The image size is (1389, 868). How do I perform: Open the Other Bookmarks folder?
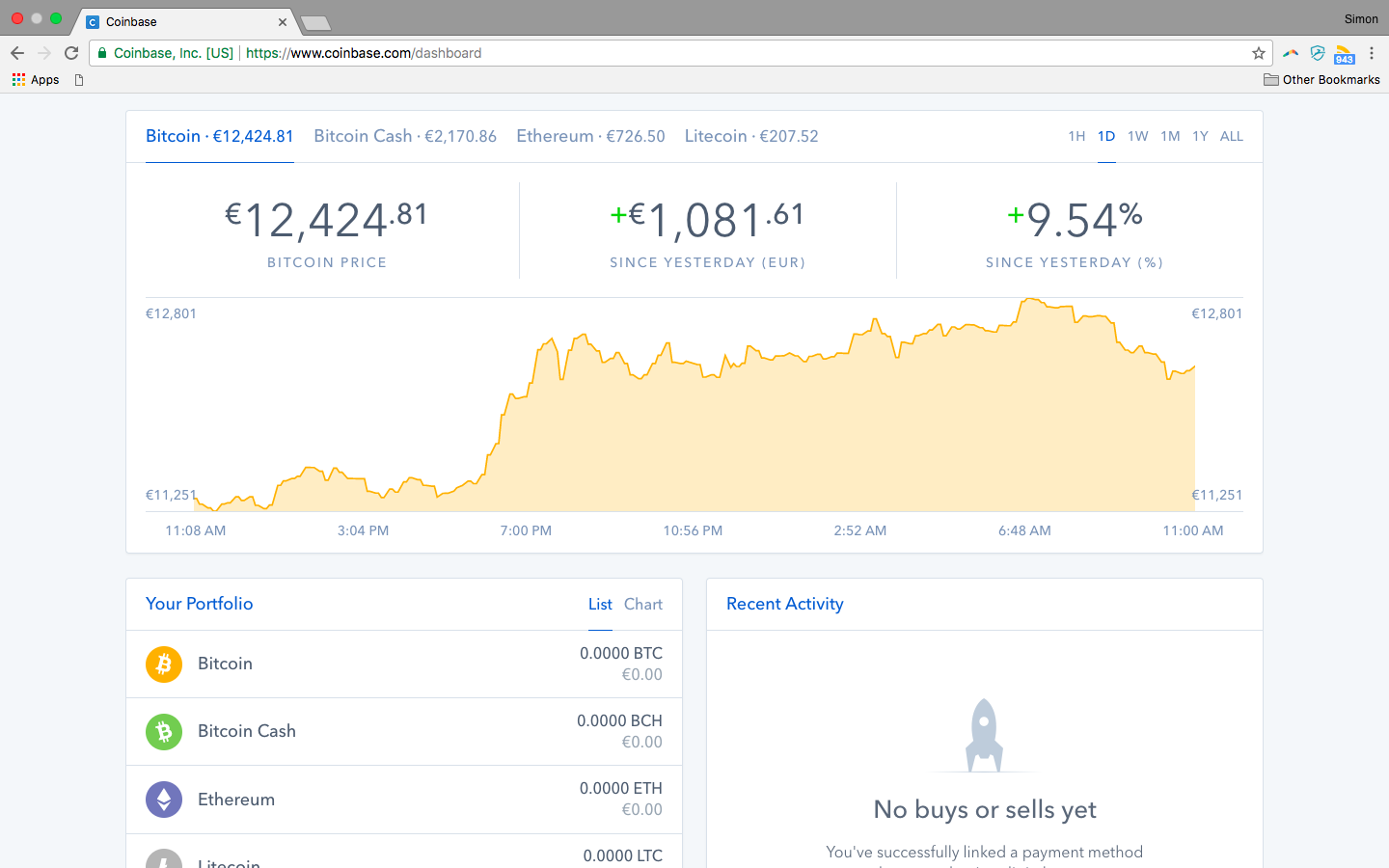tap(1321, 80)
